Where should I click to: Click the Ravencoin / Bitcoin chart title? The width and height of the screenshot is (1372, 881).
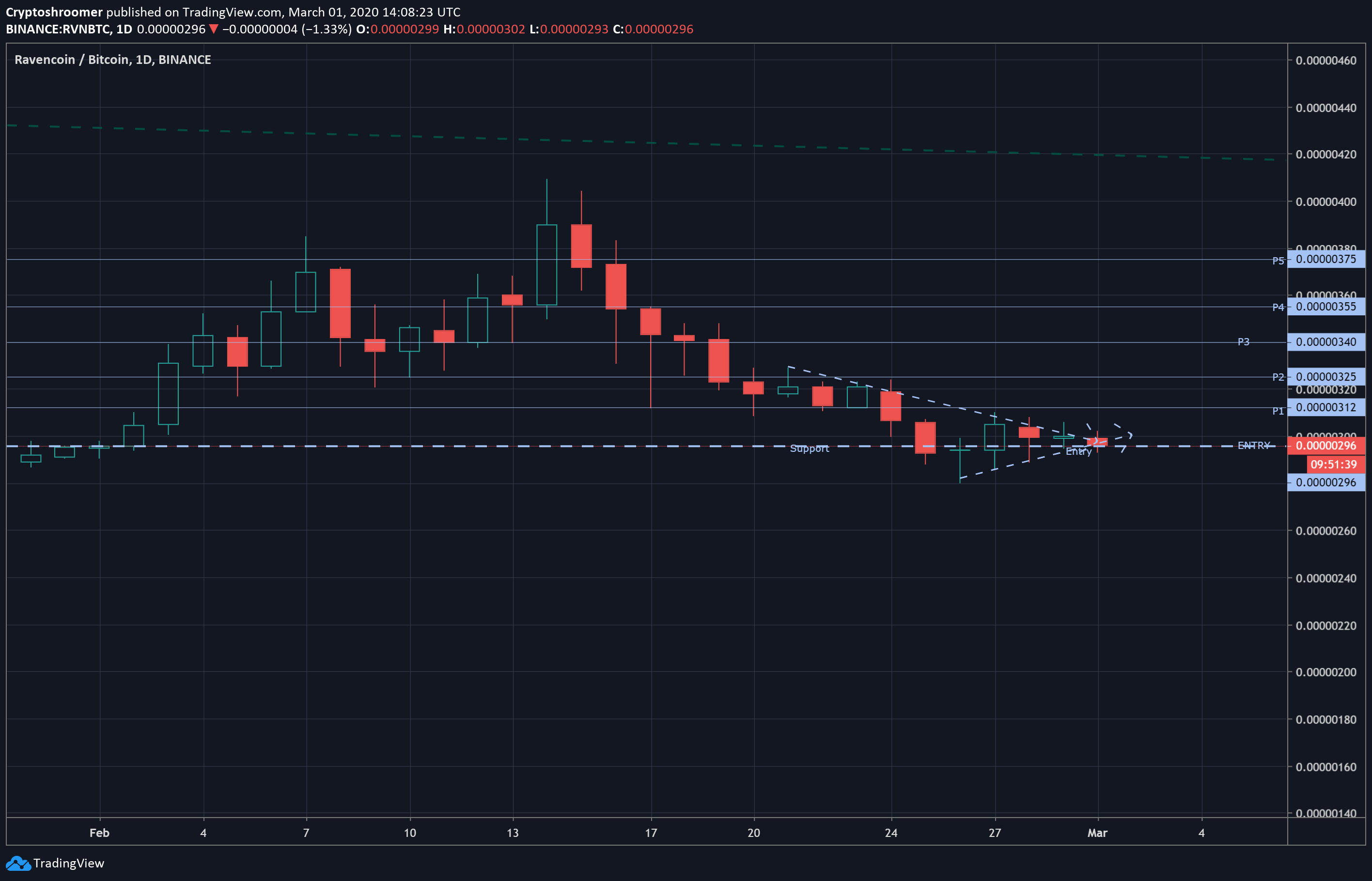coord(113,60)
